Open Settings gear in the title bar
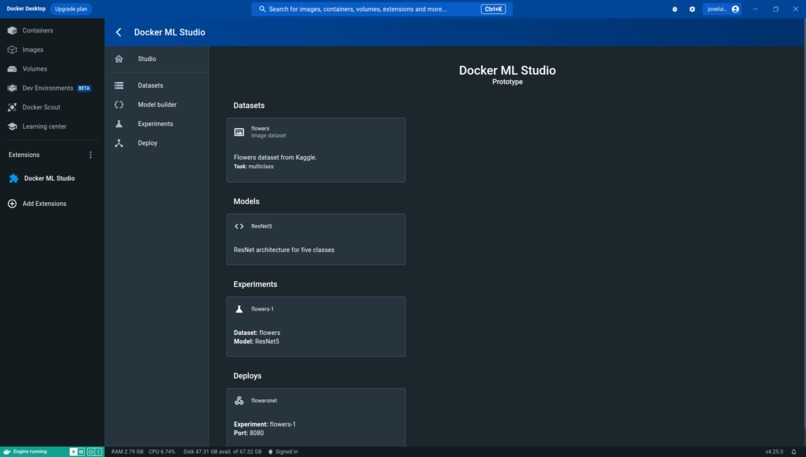Screen dimensions: 806x457 click(x=692, y=9)
